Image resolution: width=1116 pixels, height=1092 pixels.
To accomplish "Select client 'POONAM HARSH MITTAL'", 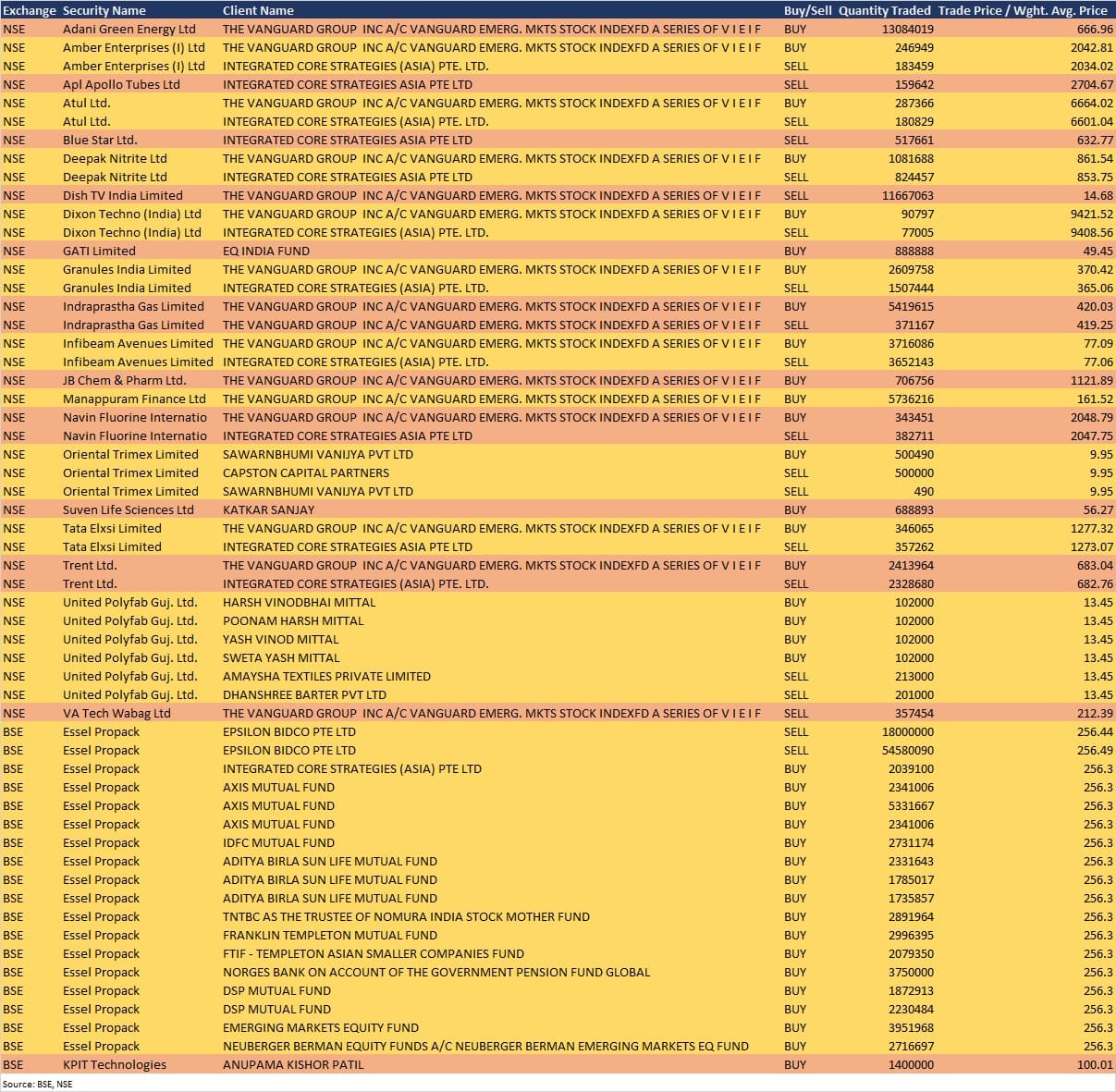I will (x=293, y=620).
